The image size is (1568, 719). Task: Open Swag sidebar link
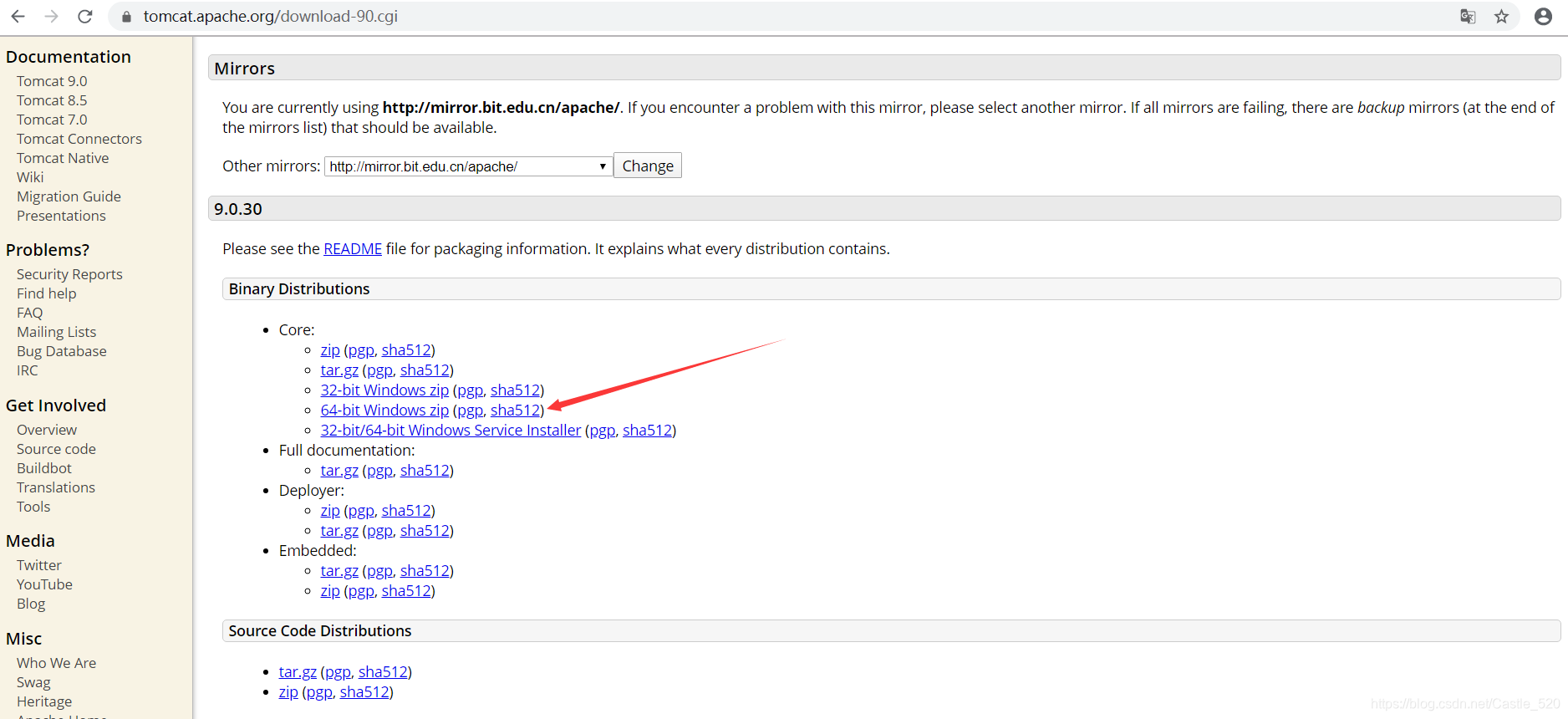[33, 682]
